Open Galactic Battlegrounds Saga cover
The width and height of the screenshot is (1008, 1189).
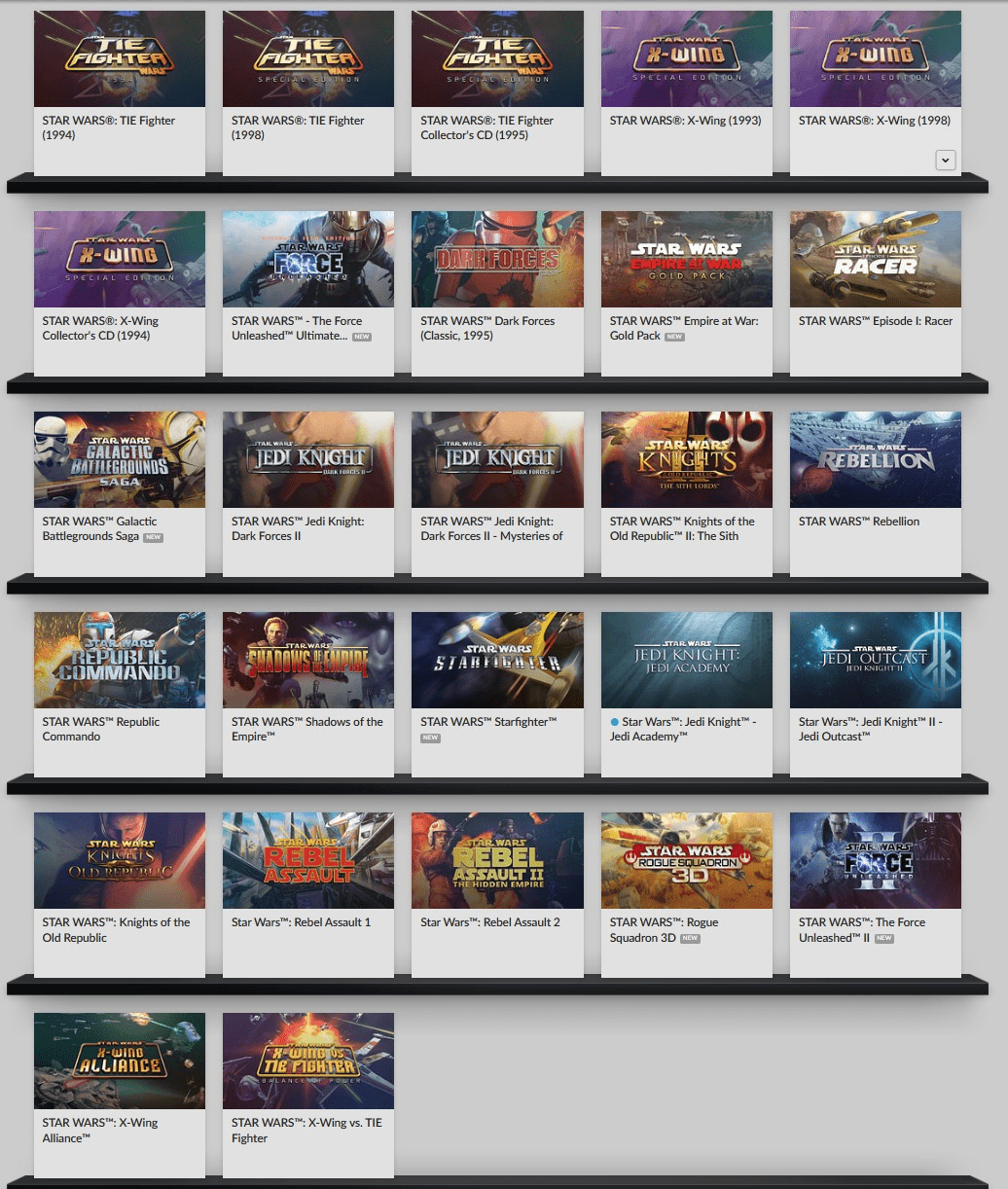pos(120,459)
